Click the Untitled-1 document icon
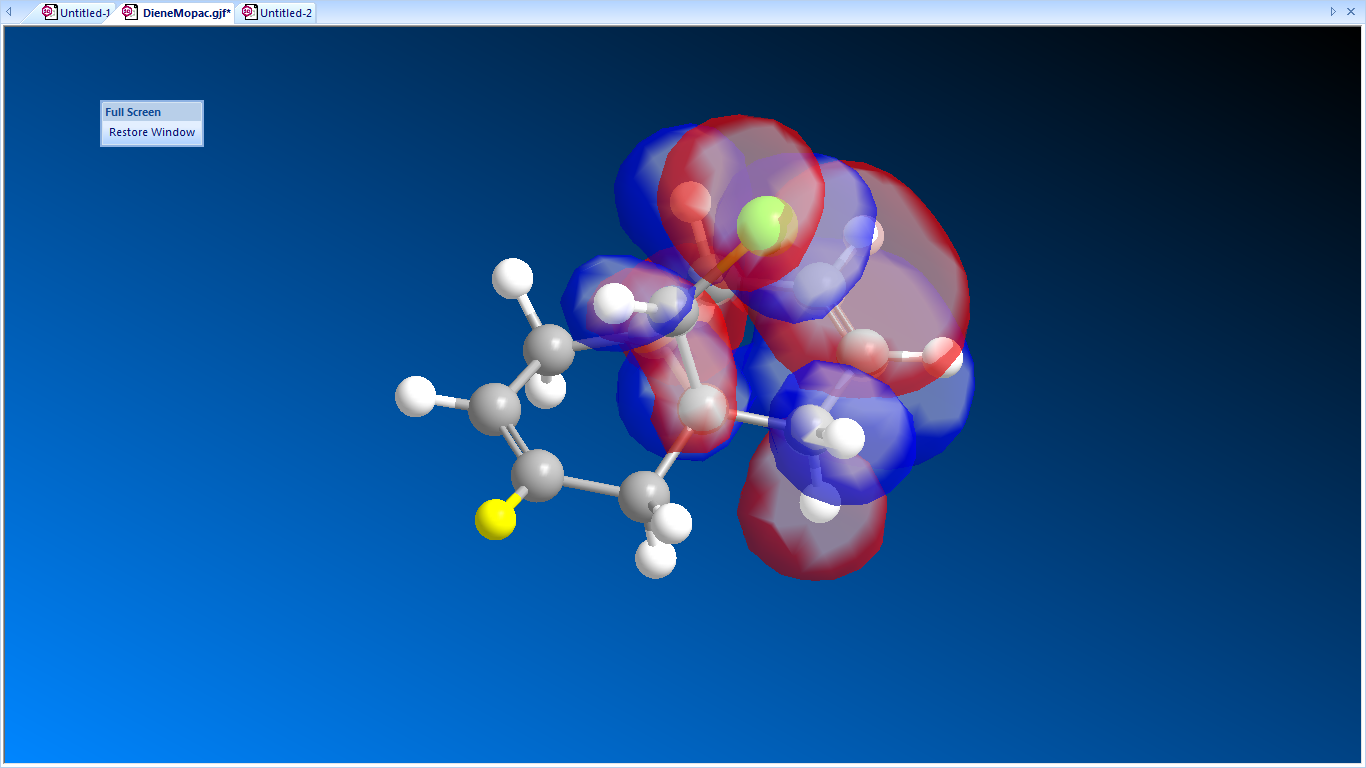1366x768 pixels. [49, 12]
